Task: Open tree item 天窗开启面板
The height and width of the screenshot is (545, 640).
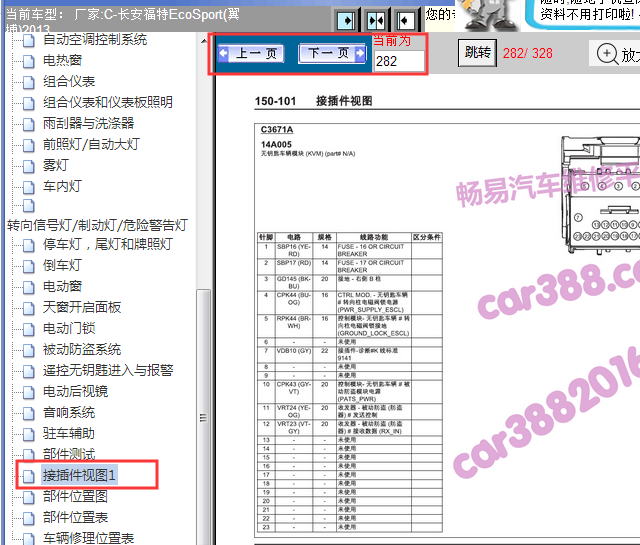Action: pyautogui.click(x=82, y=307)
